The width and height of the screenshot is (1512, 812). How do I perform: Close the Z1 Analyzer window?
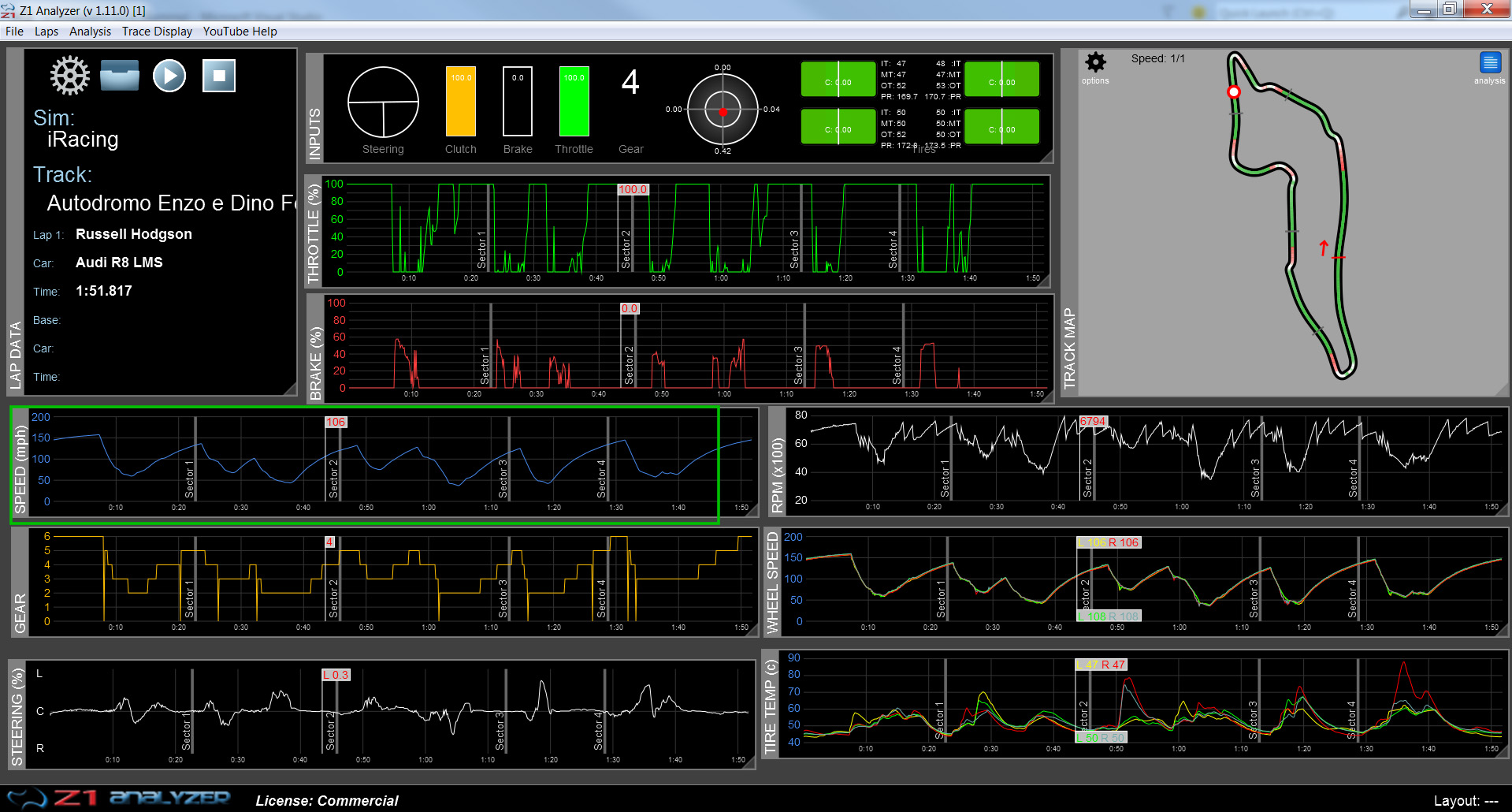tap(1487, 9)
